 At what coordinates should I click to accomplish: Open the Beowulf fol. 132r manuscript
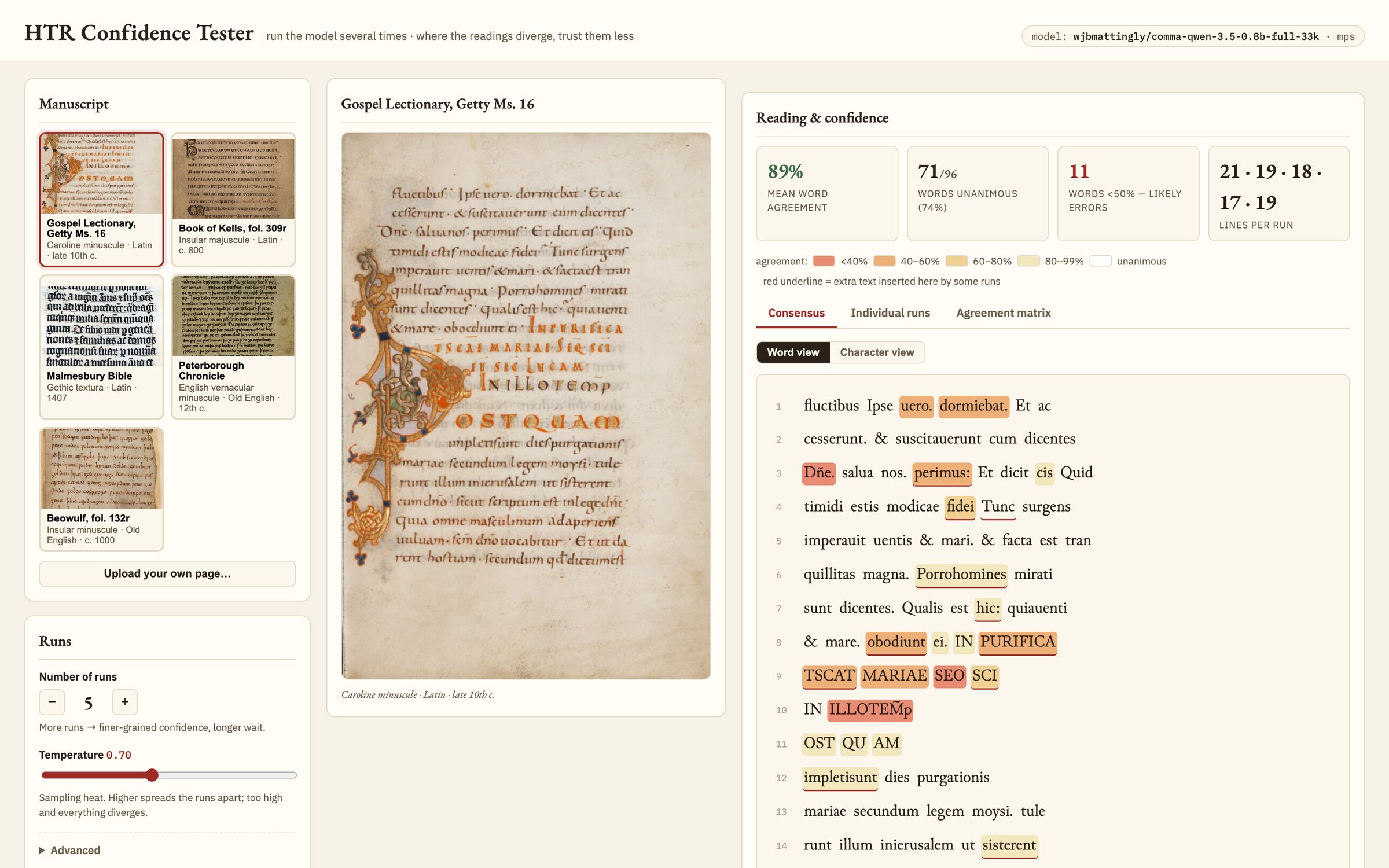pyautogui.click(x=101, y=489)
